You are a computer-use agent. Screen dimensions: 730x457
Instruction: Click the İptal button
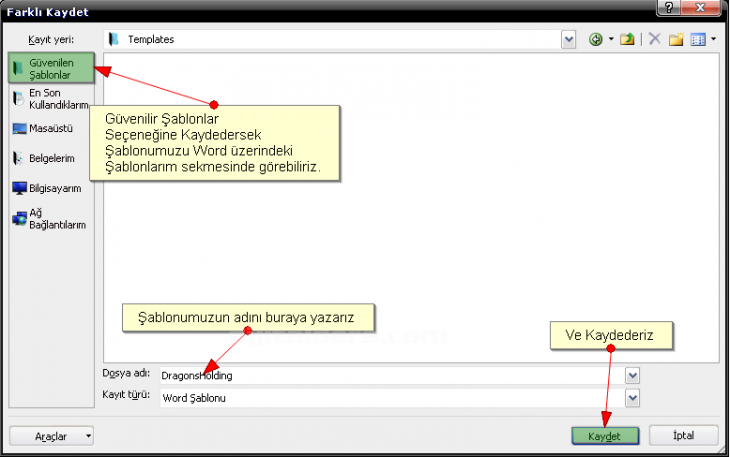tap(684, 436)
